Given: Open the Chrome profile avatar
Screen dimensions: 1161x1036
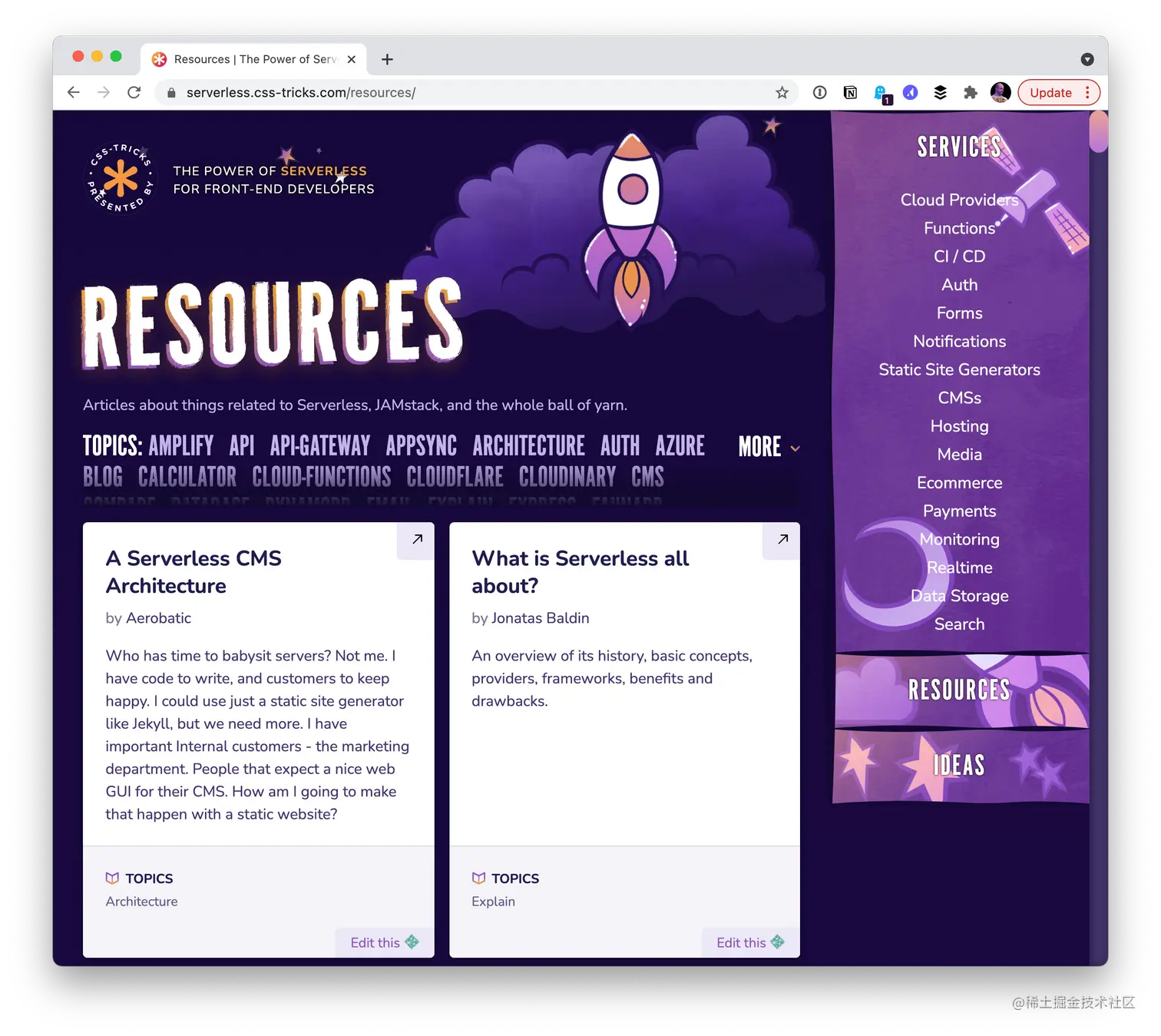Looking at the screenshot, I should click(x=1001, y=93).
